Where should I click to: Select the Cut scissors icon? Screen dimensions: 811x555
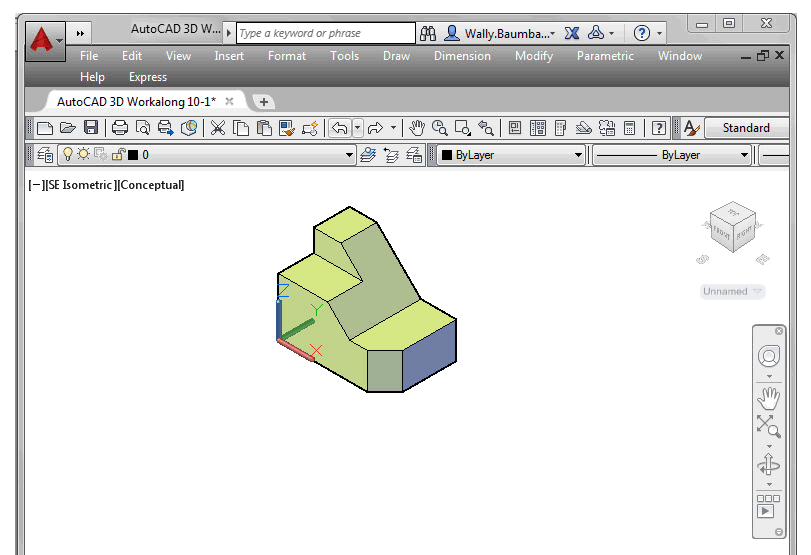tap(217, 128)
